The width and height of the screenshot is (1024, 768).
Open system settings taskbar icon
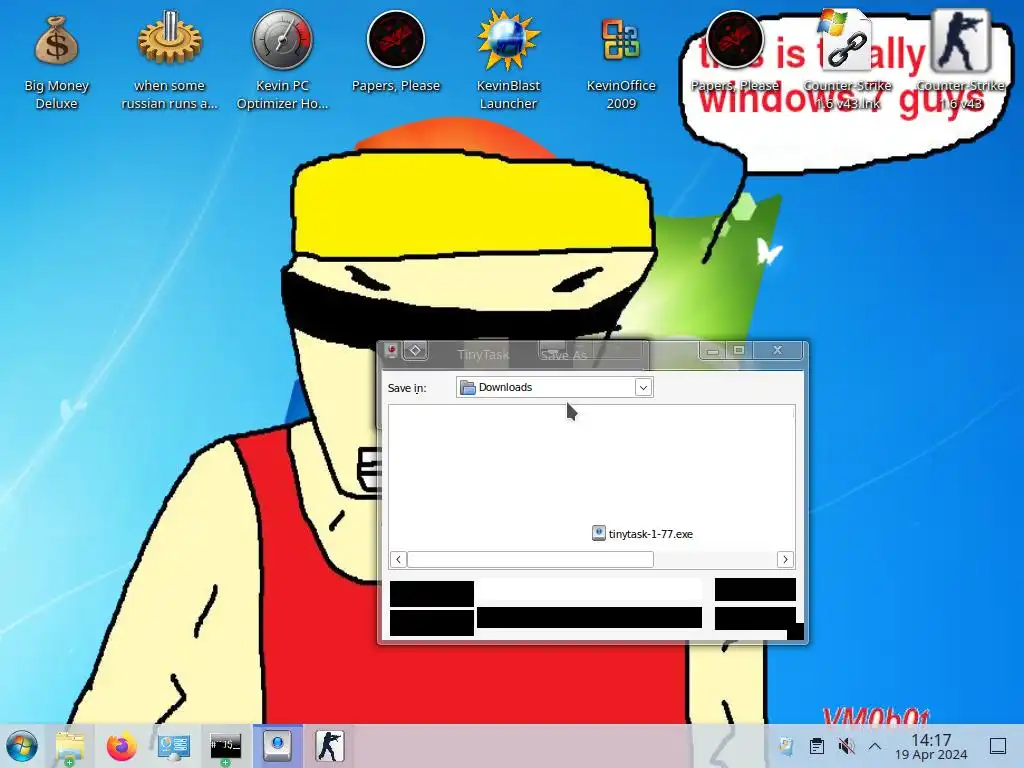click(174, 746)
